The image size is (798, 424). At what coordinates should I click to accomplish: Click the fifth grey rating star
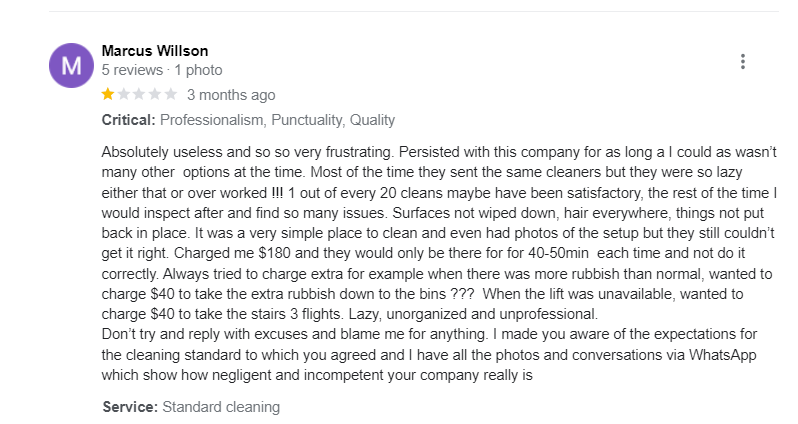point(171,94)
